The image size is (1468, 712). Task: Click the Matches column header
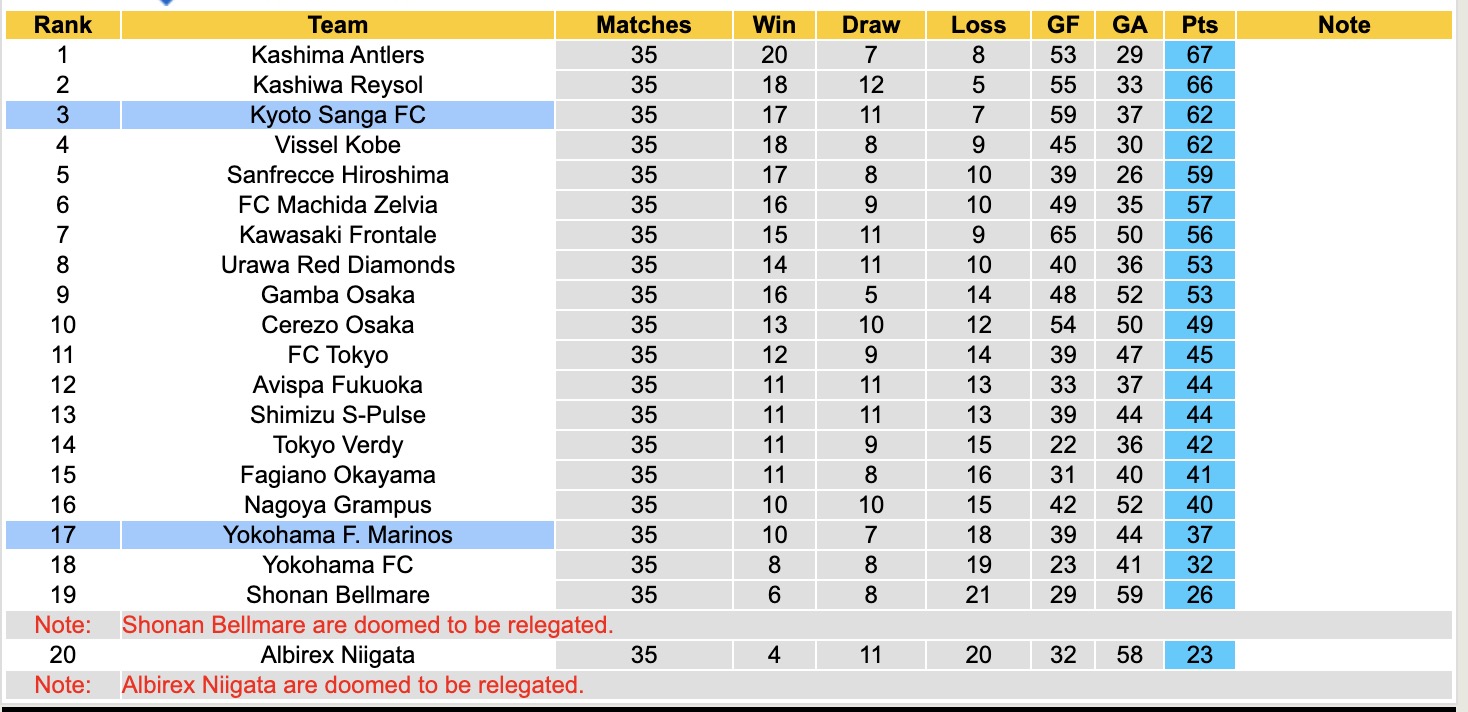click(x=644, y=25)
